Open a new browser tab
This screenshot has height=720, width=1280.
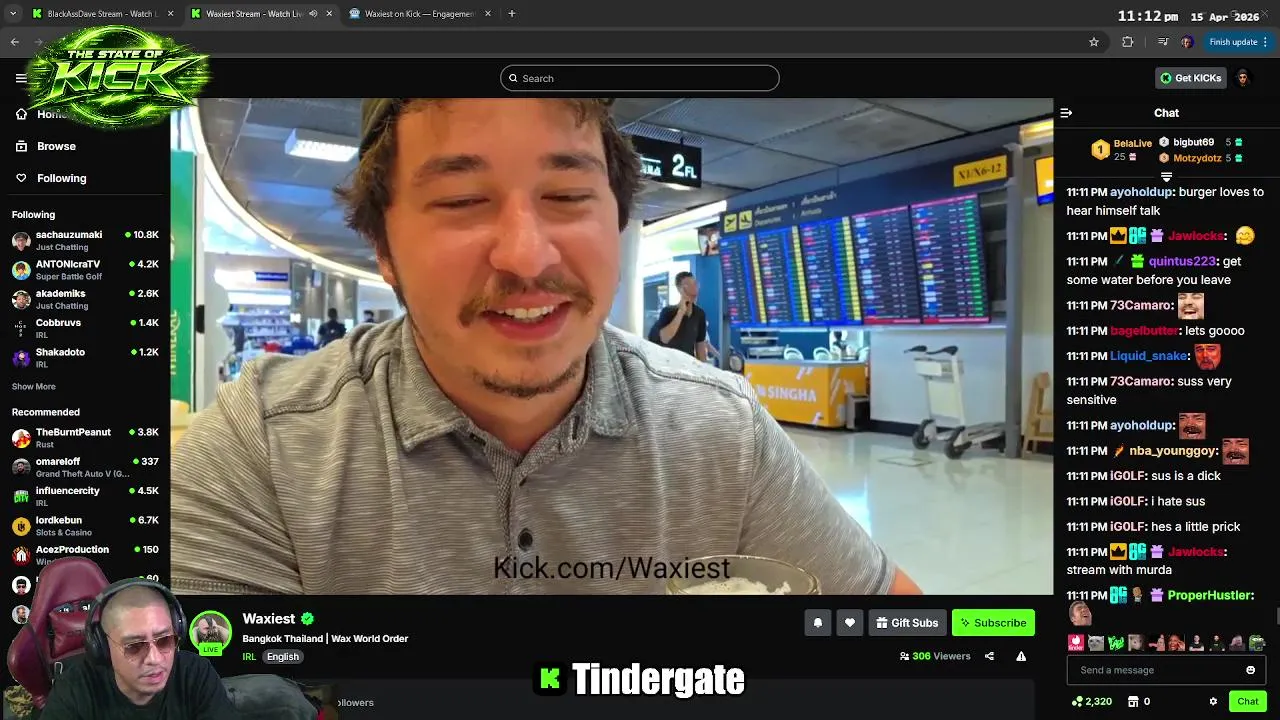point(511,14)
